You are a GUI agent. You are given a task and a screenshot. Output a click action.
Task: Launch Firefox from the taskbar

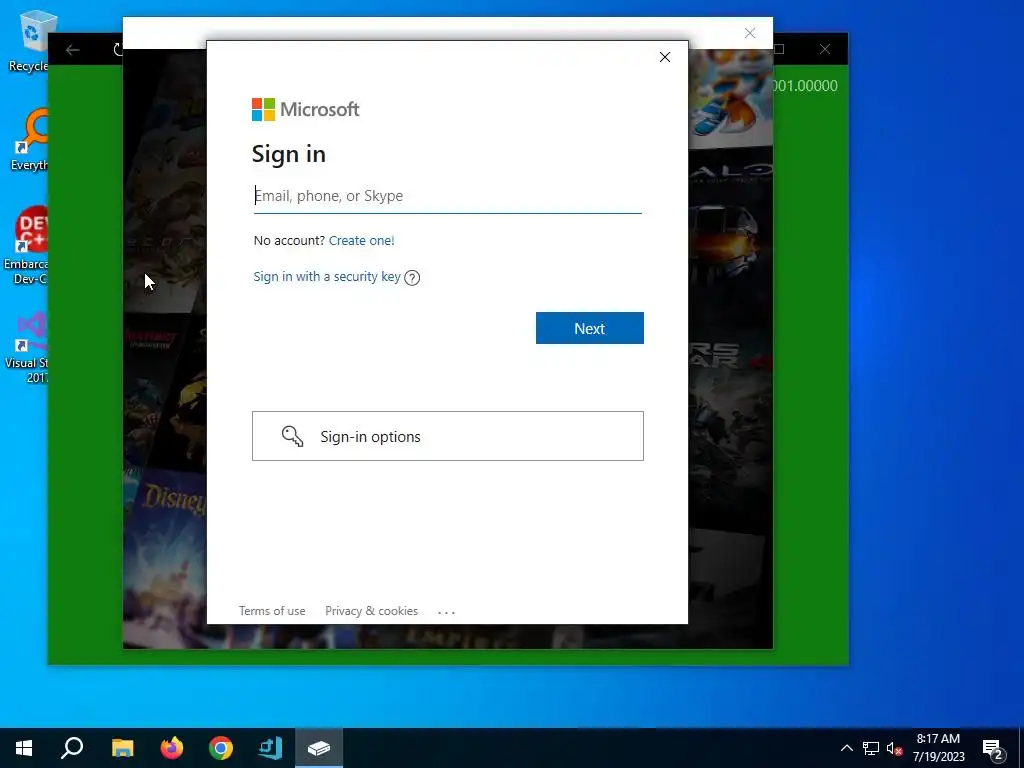[x=172, y=748]
